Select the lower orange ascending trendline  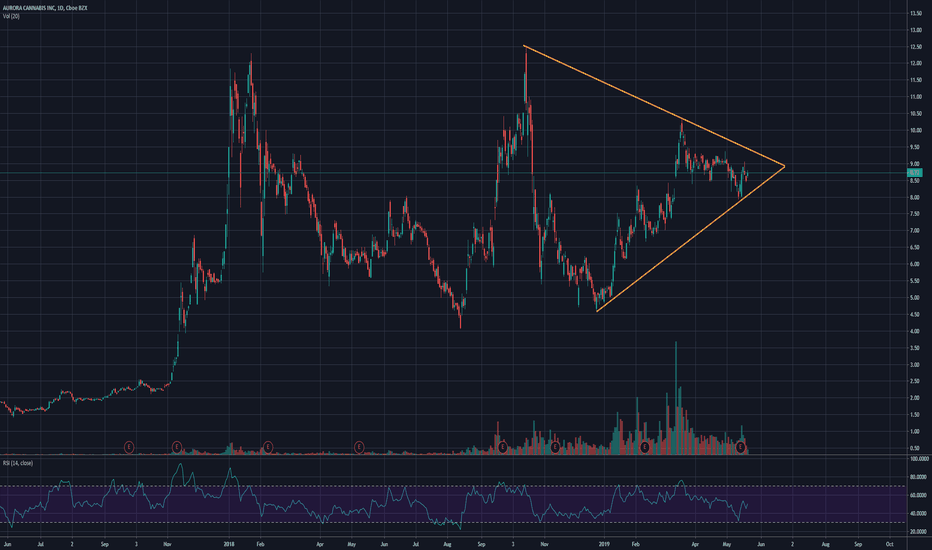click(x=691, y=239)
